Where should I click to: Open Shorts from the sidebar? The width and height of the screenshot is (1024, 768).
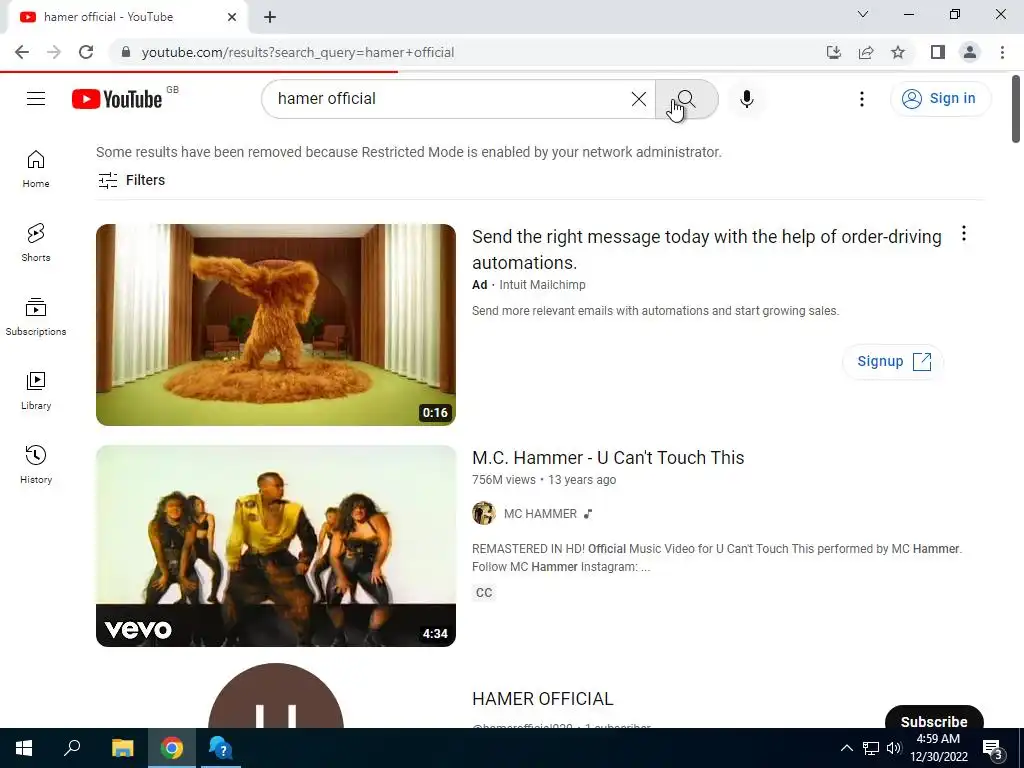[x=36, y=243]
